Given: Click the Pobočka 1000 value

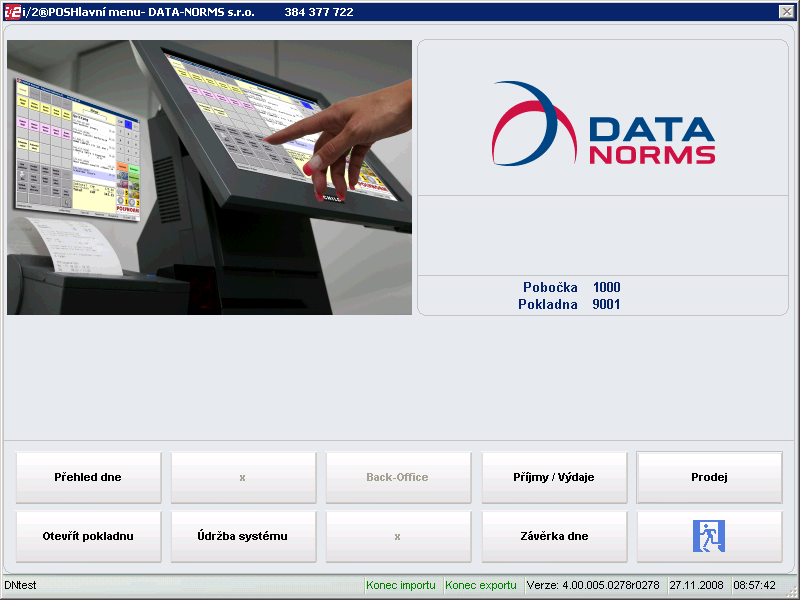Looking at the screenshot, I should pyautogui.click(x=607, y=287).
